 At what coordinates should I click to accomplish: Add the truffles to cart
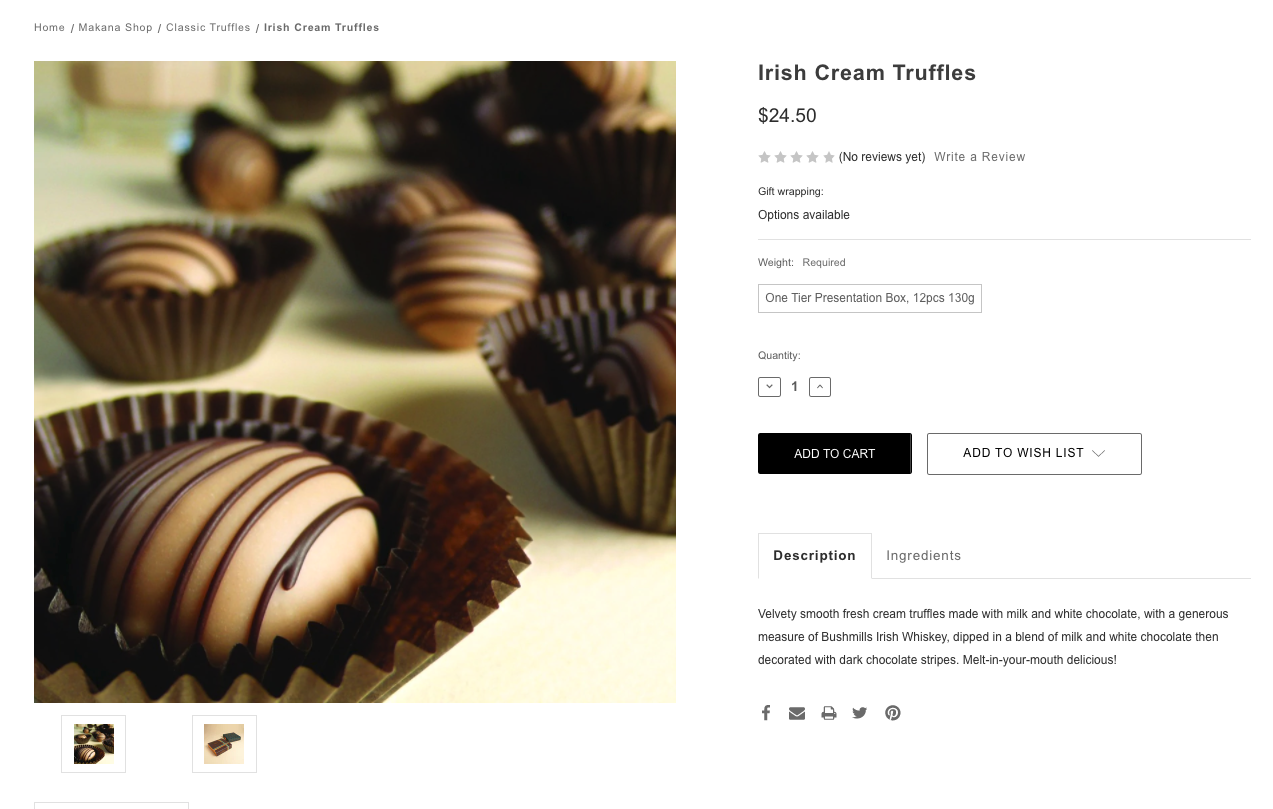click(x=834, y=454)
